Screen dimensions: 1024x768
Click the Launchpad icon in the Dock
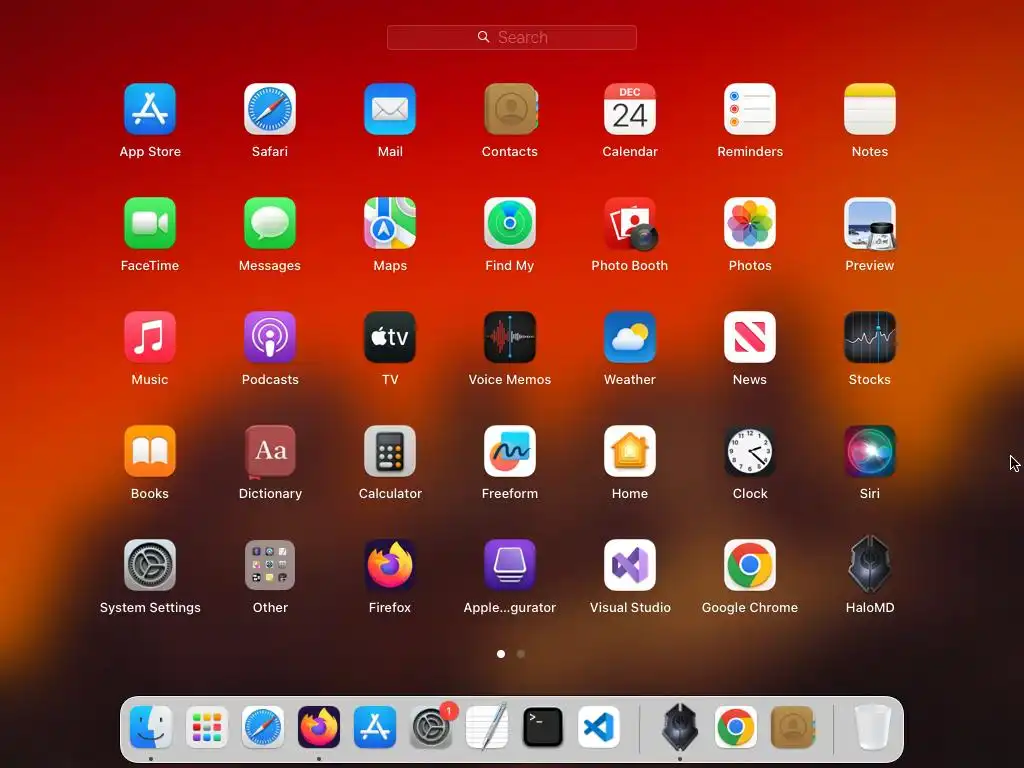(x=207, y=727)
